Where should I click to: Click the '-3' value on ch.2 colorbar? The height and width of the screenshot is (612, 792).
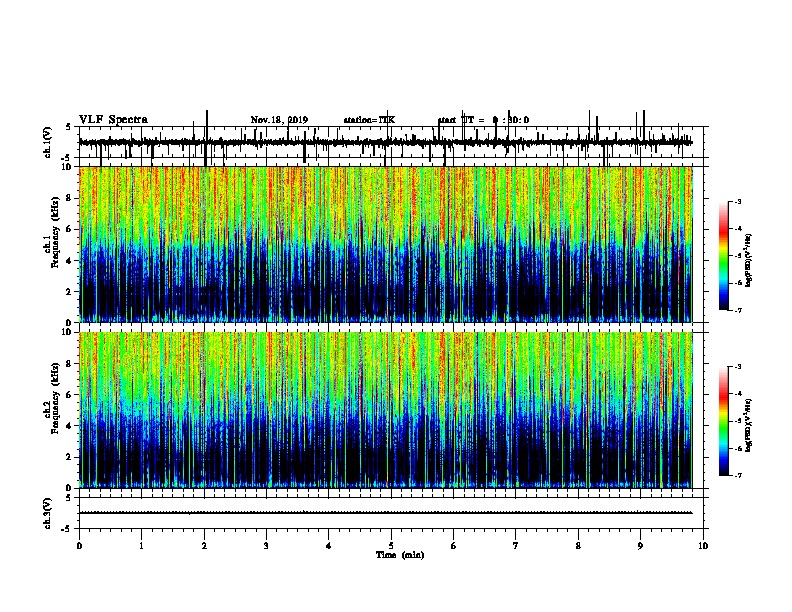(x=737, y=367)
